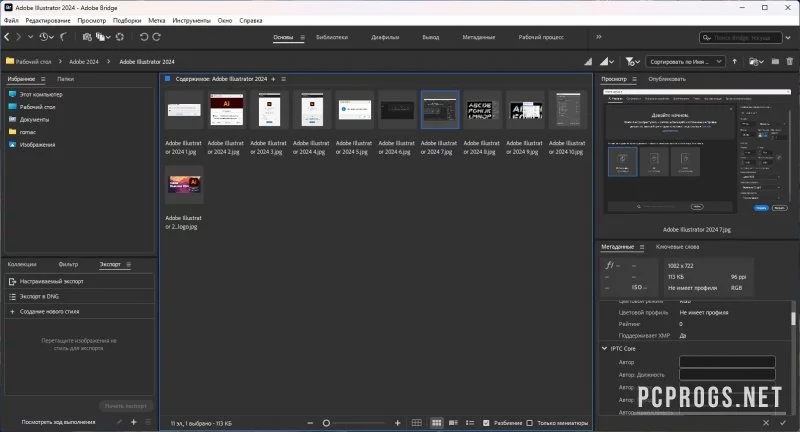The width and height of the screenshot is (800, 432).
Task: Click into the Bridge search field
Action: click(x=742, y=38)
